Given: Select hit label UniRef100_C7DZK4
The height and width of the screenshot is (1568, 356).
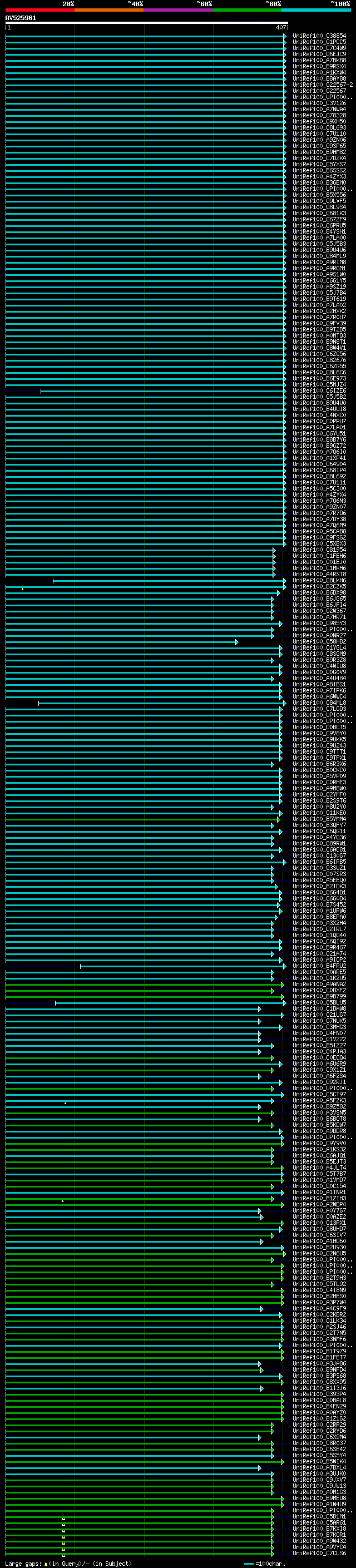Looking at the screenshot, I should (319, 159).
